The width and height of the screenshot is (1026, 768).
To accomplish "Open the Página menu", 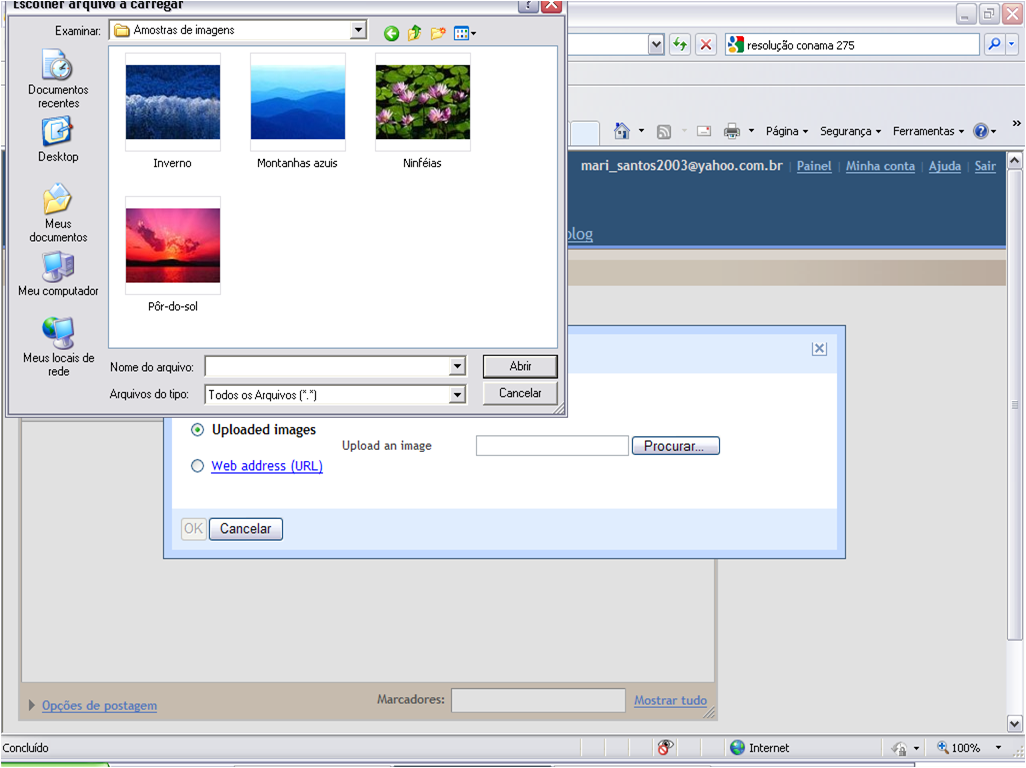I will 787,131.
